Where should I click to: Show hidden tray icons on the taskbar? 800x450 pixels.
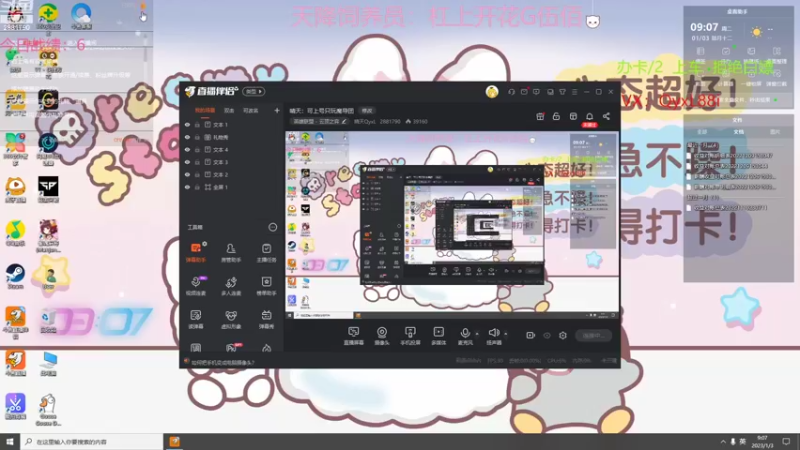722,442
